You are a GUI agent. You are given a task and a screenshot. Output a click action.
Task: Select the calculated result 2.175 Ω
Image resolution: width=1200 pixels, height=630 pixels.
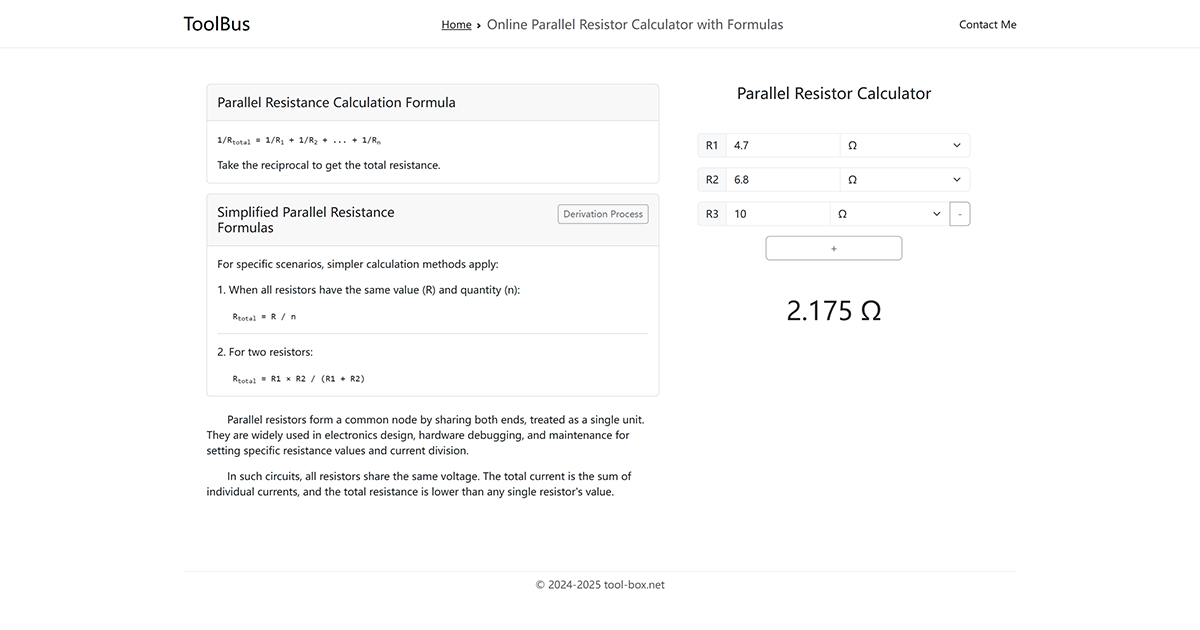(833, 310)
